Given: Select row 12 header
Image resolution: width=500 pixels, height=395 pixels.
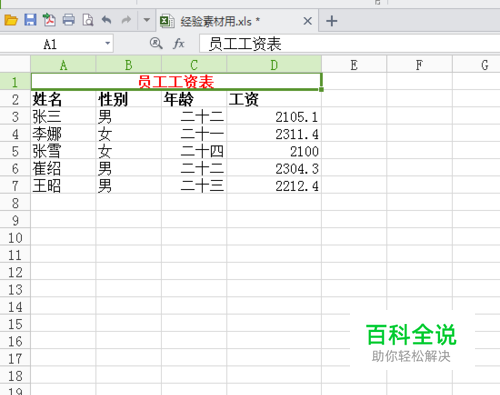Looking at the screenshot, I should click(15, 272).
